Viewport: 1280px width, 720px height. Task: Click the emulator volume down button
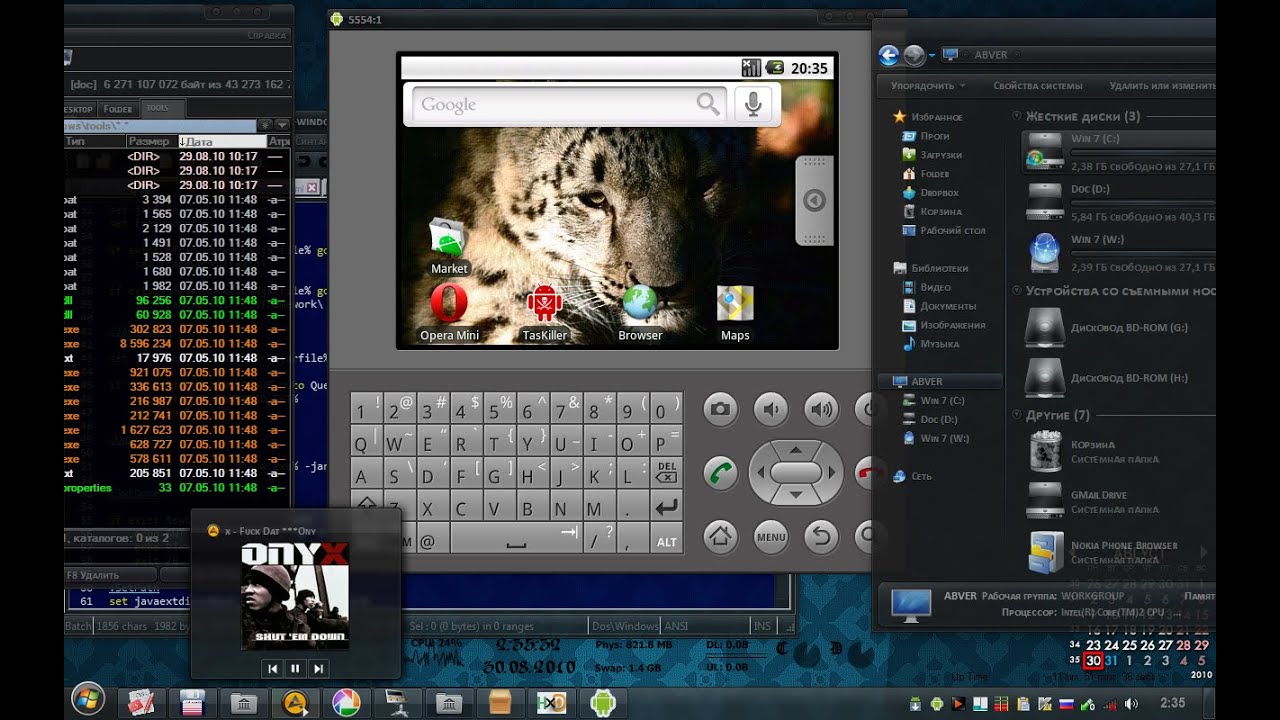click(x=771, y=408)
